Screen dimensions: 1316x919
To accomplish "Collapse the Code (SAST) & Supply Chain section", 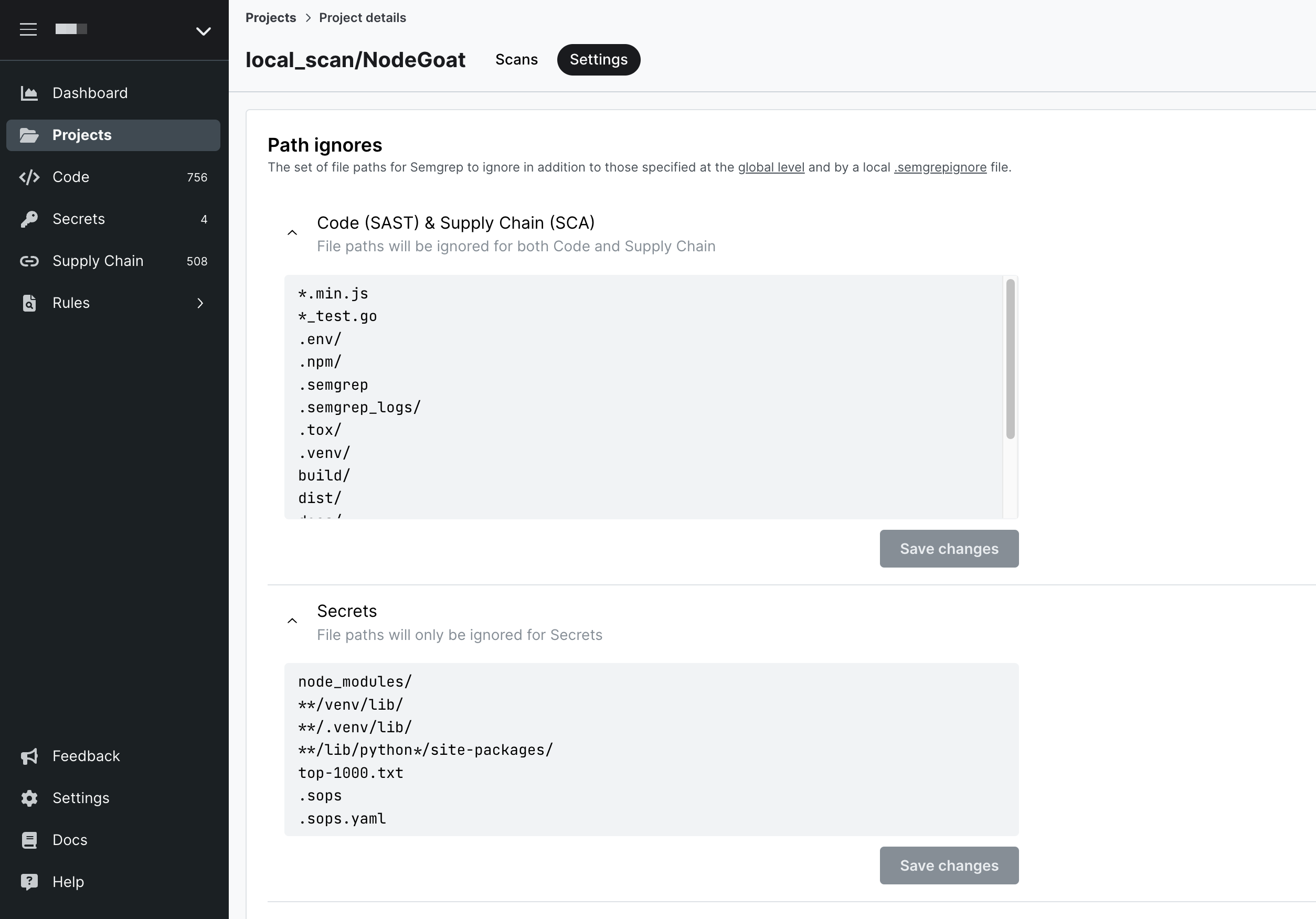I will coord(292,232).
